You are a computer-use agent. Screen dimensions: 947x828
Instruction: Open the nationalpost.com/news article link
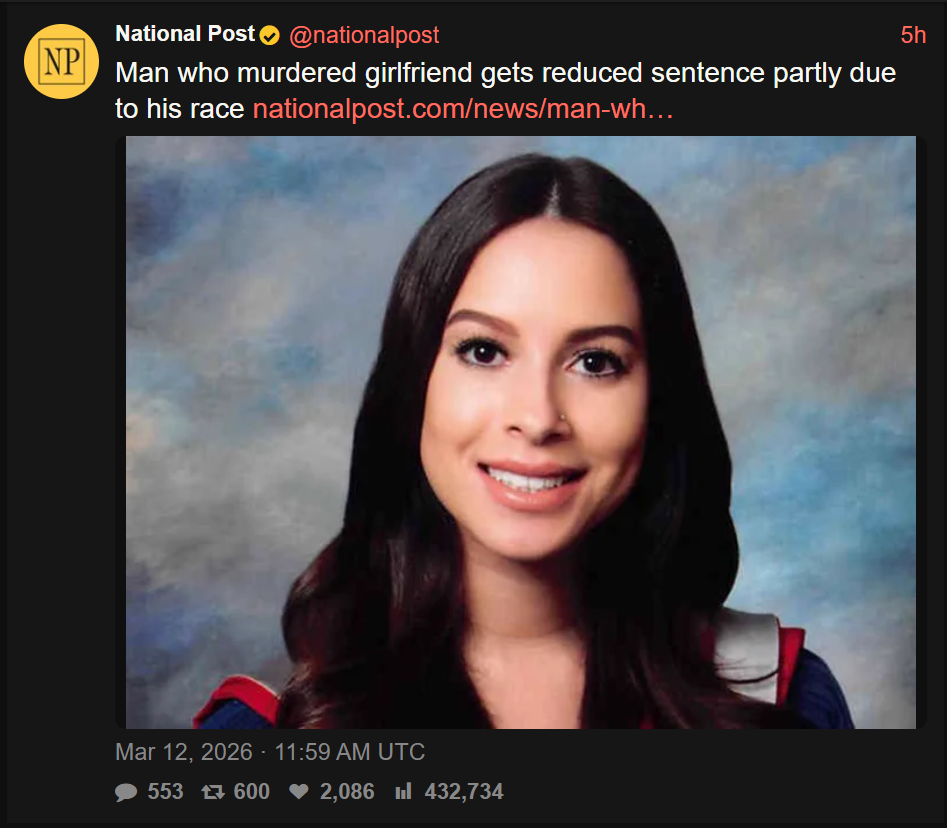pos(463,109)
